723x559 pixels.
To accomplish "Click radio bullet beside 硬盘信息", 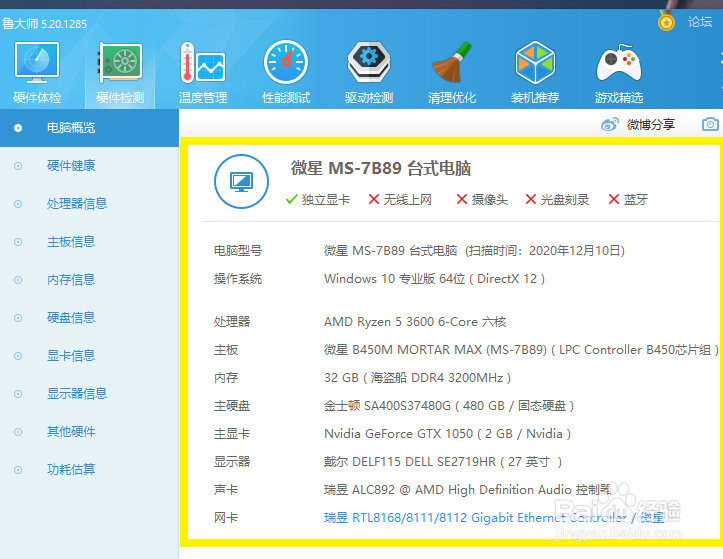I will click(18, 318).
